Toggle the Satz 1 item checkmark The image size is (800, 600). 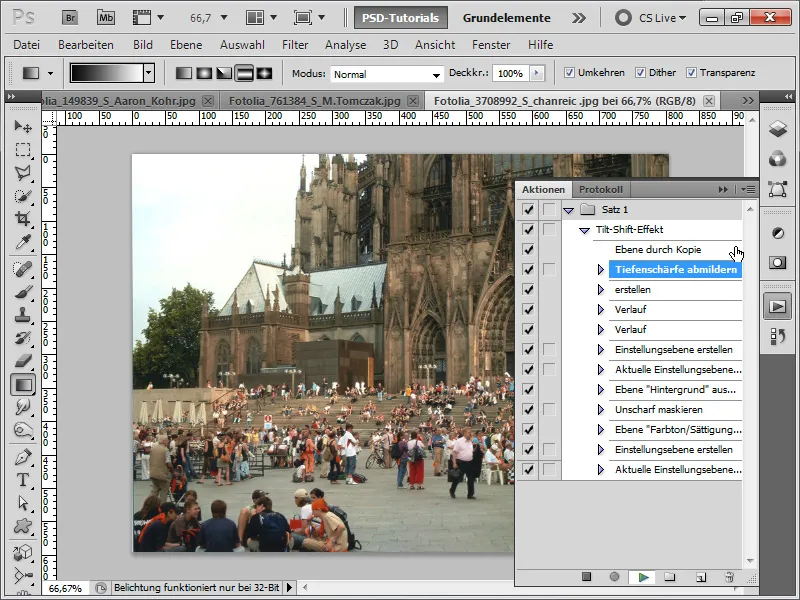pos(529,209)
